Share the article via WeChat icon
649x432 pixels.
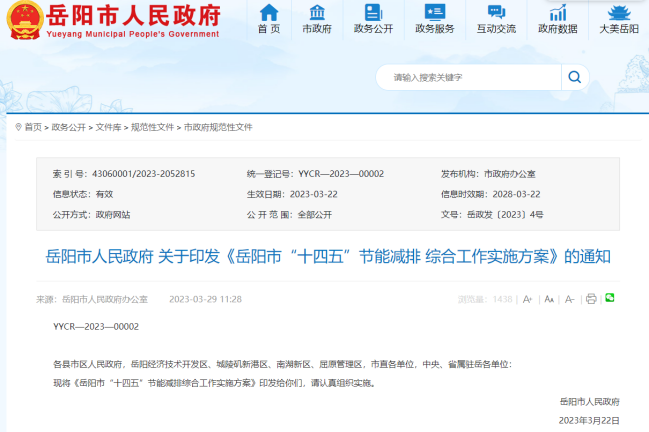610,298
